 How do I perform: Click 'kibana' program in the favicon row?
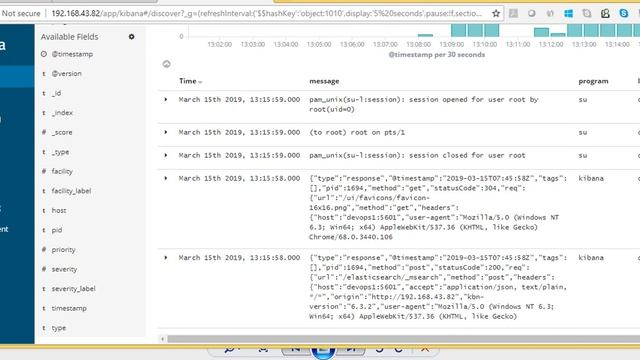point(591,178)
